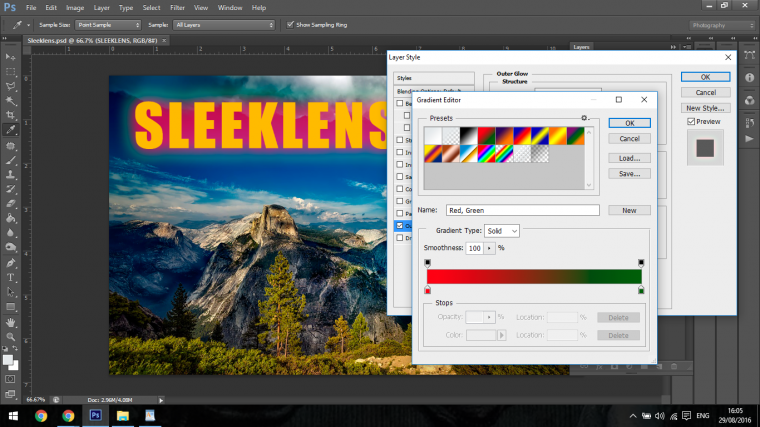Select the Rectangle shape tool
The width and height of the screenshot is (760, 427).
tap(10, 307)
